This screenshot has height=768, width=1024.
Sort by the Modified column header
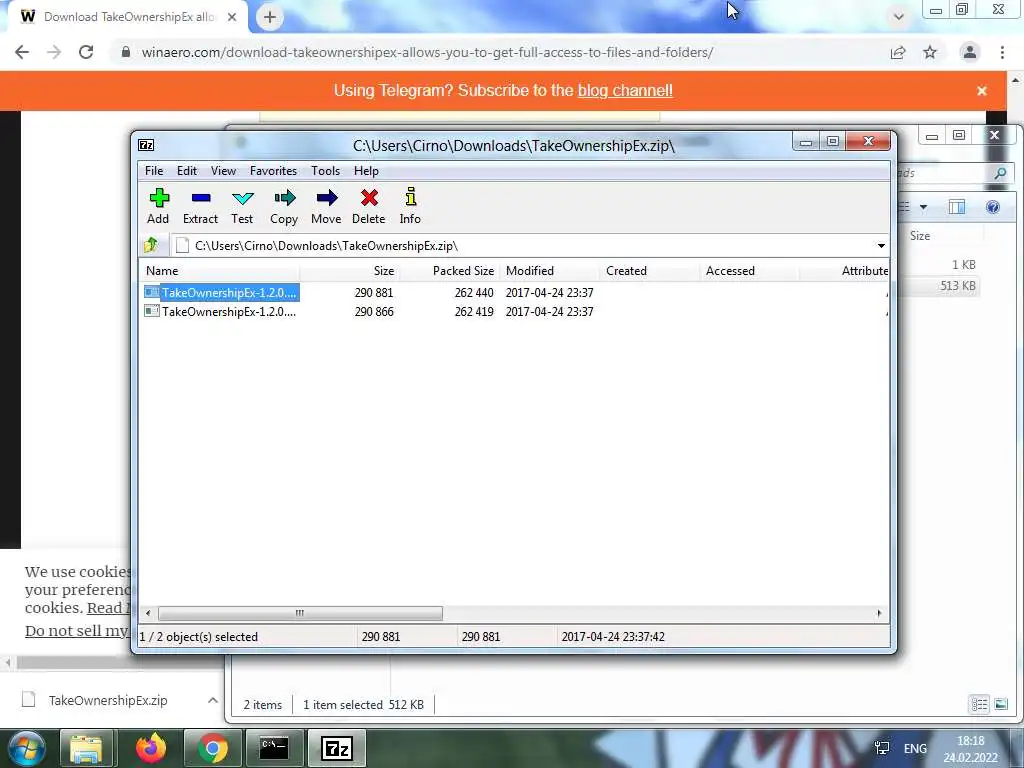click(550, 270)
